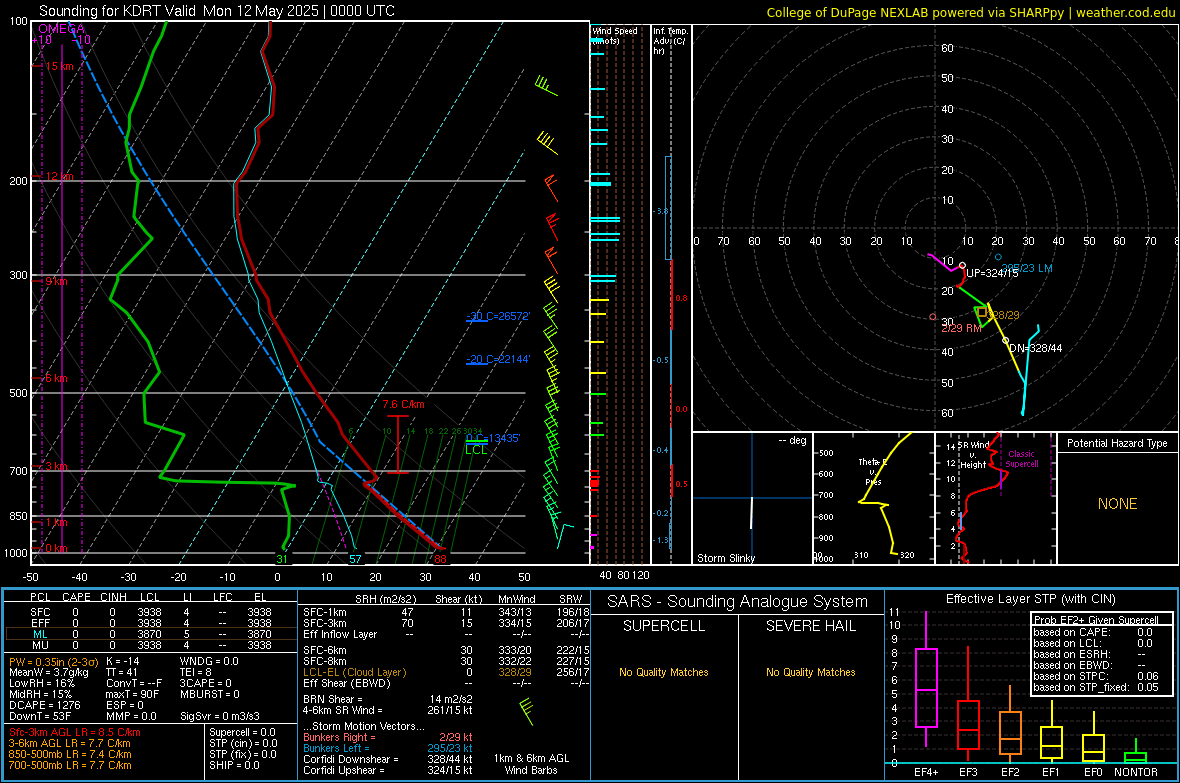Click the Theta-E v. Pres inset label

pos(873,471)
